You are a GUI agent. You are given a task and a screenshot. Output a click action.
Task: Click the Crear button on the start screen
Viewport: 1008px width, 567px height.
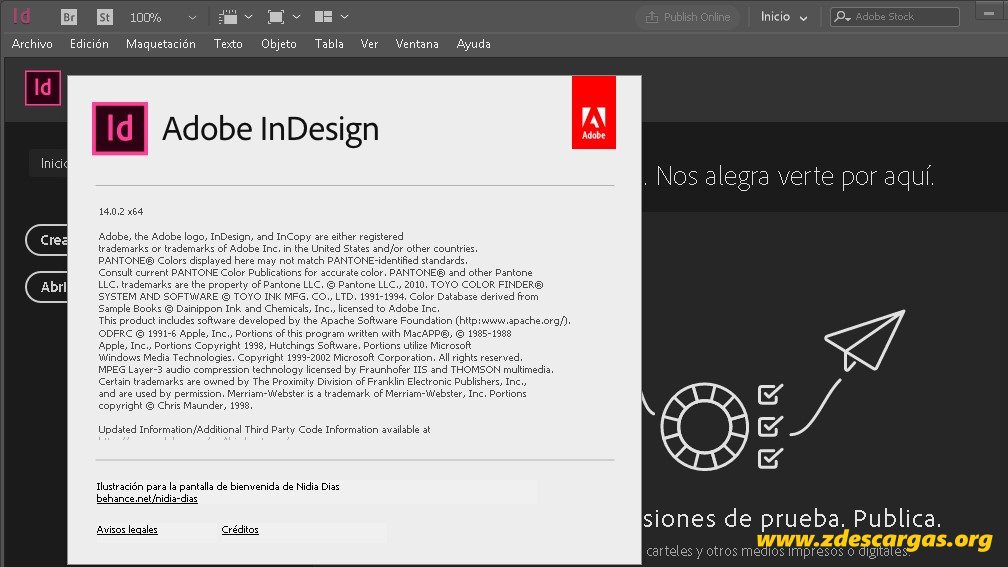[x=47, y=240]
